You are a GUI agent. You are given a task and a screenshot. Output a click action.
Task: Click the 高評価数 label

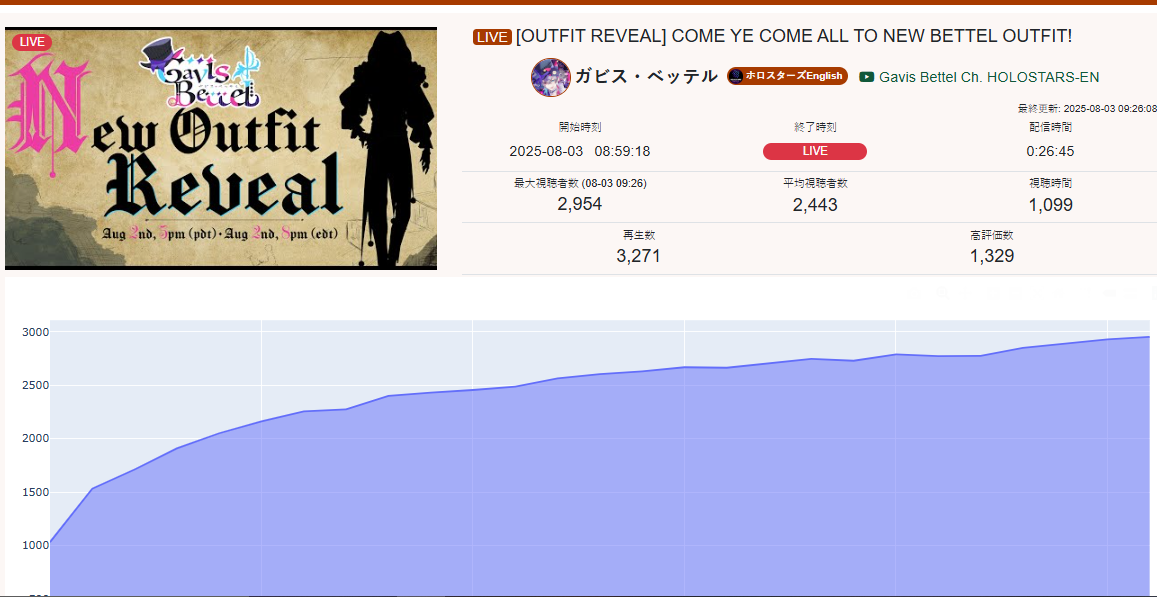992,235
